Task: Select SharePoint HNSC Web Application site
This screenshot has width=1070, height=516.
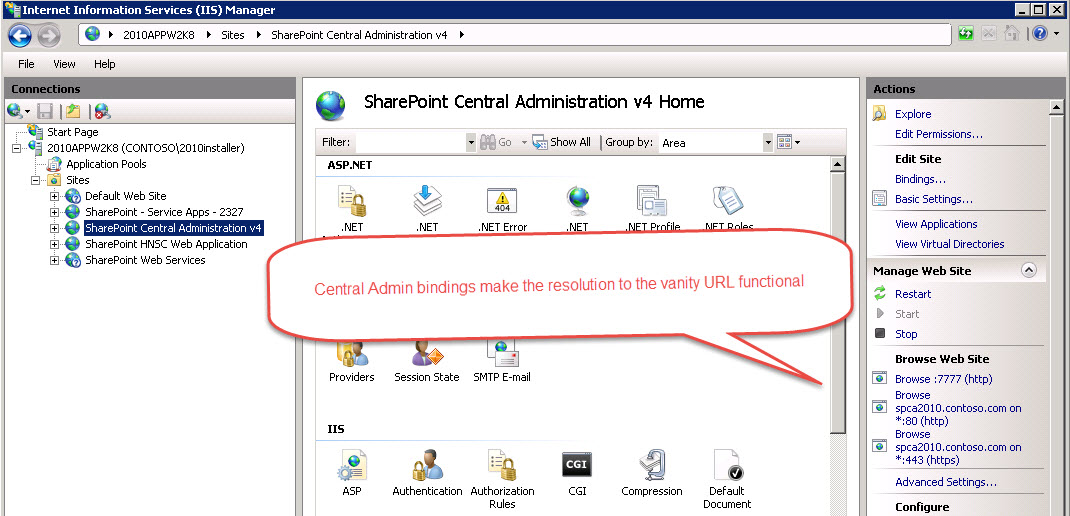Action: (166, 244)
